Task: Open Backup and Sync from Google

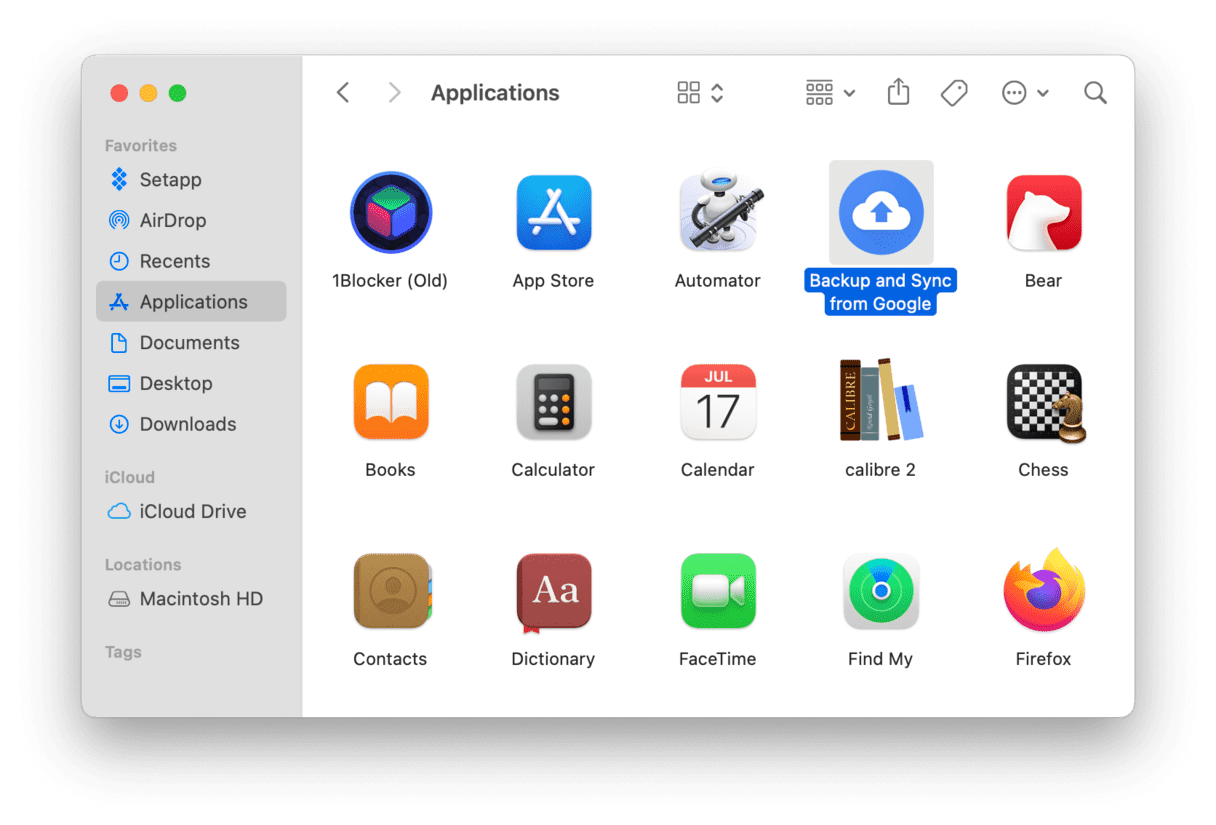Action: [x=880, y=212]
